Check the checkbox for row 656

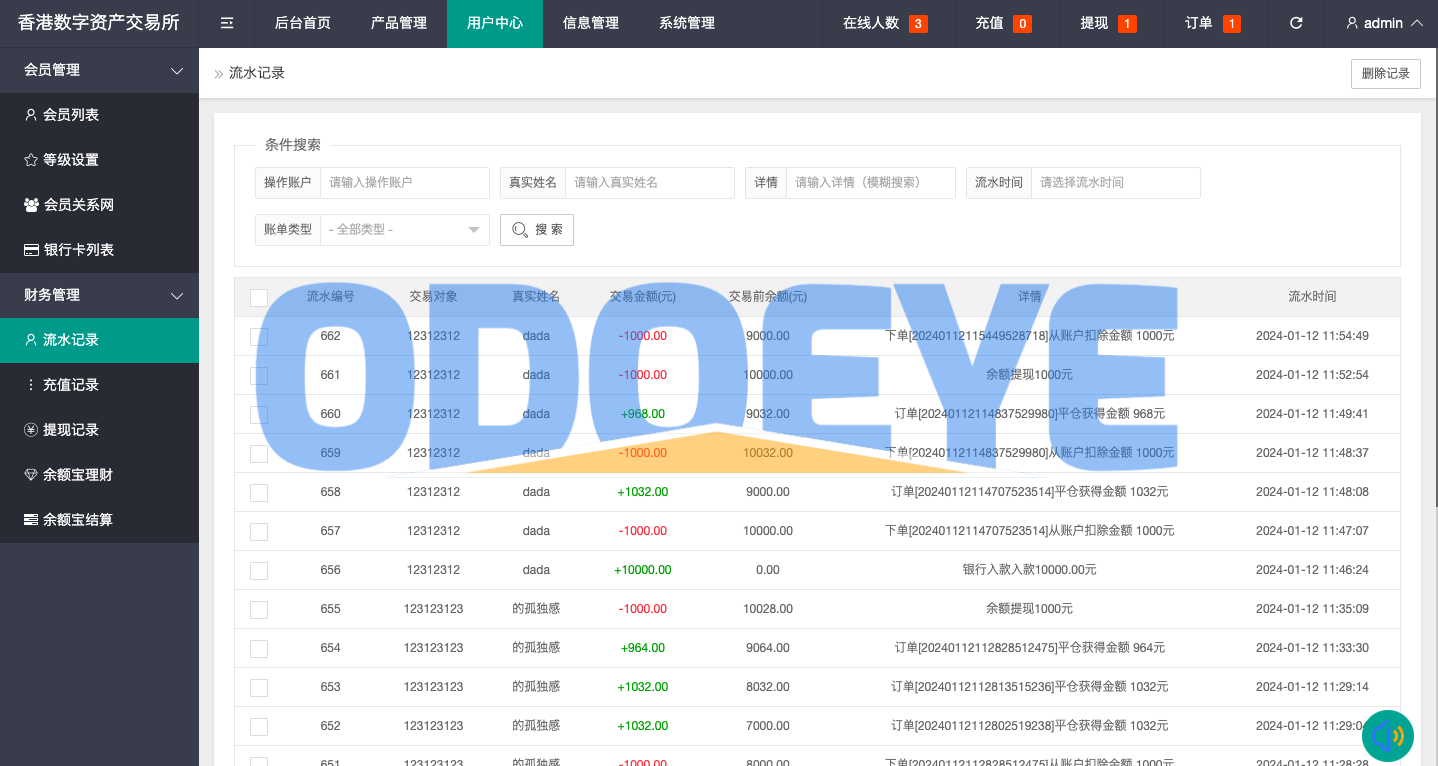coord(259,571)
